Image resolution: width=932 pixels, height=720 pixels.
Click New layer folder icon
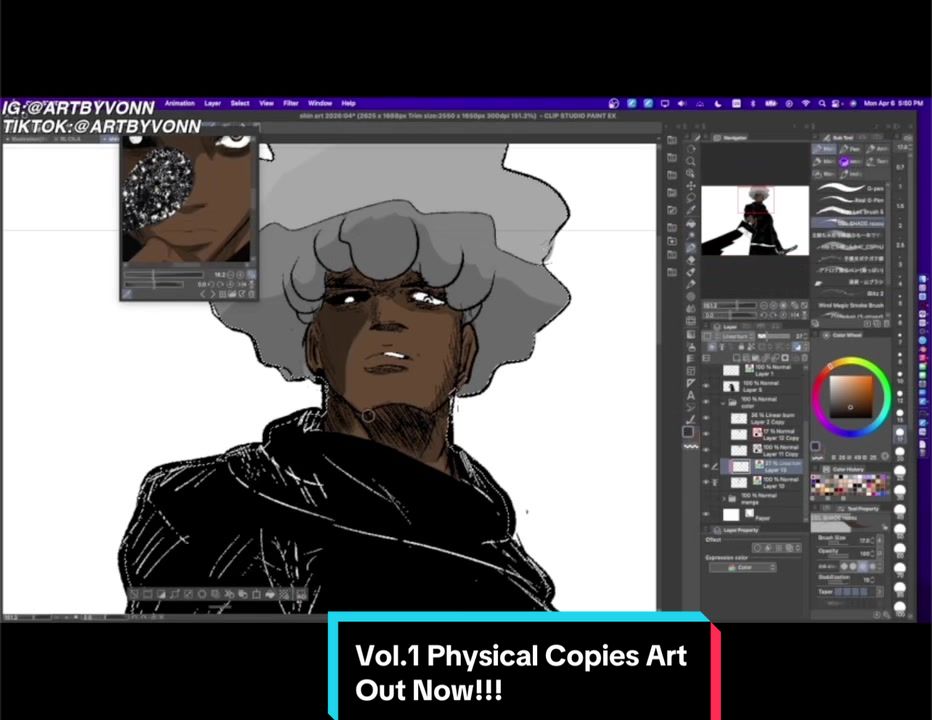[x=756, y=358]
